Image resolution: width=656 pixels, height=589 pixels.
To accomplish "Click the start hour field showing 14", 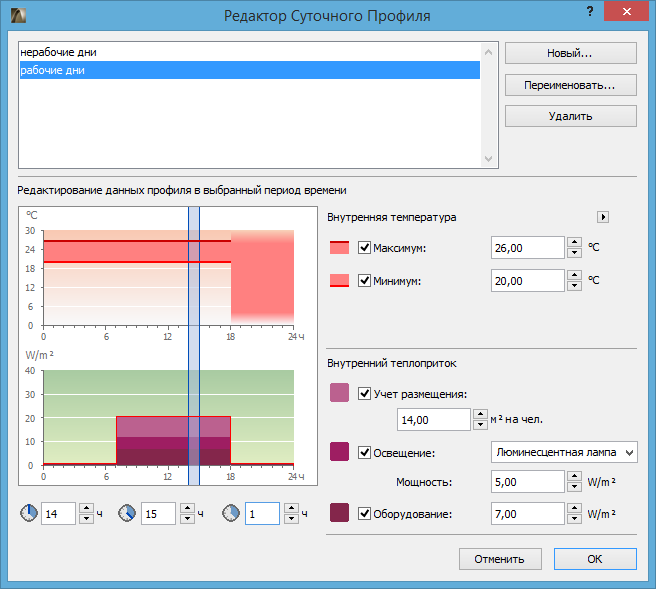I will tap(58, 514).
